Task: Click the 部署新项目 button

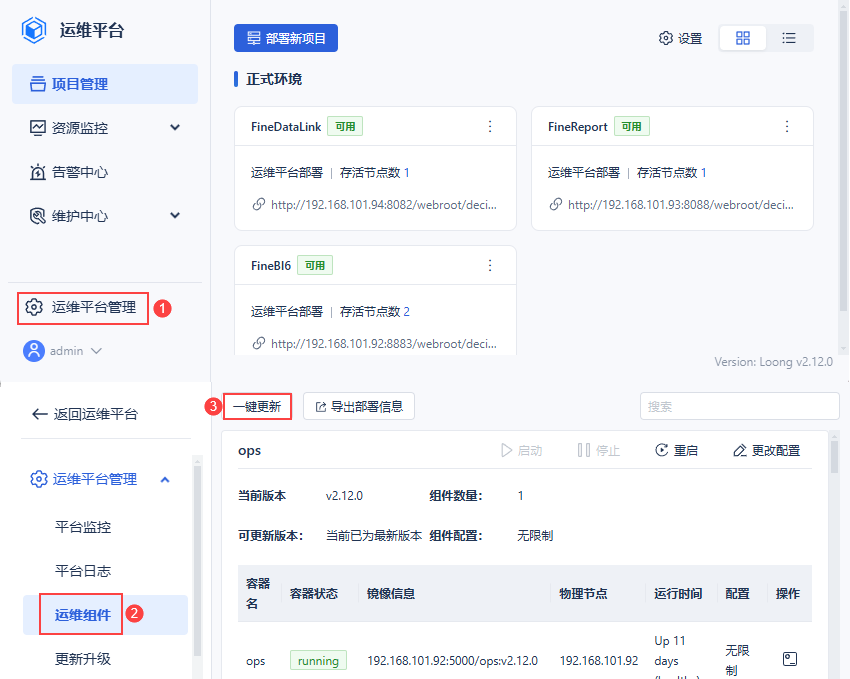Action: point(286,38)
